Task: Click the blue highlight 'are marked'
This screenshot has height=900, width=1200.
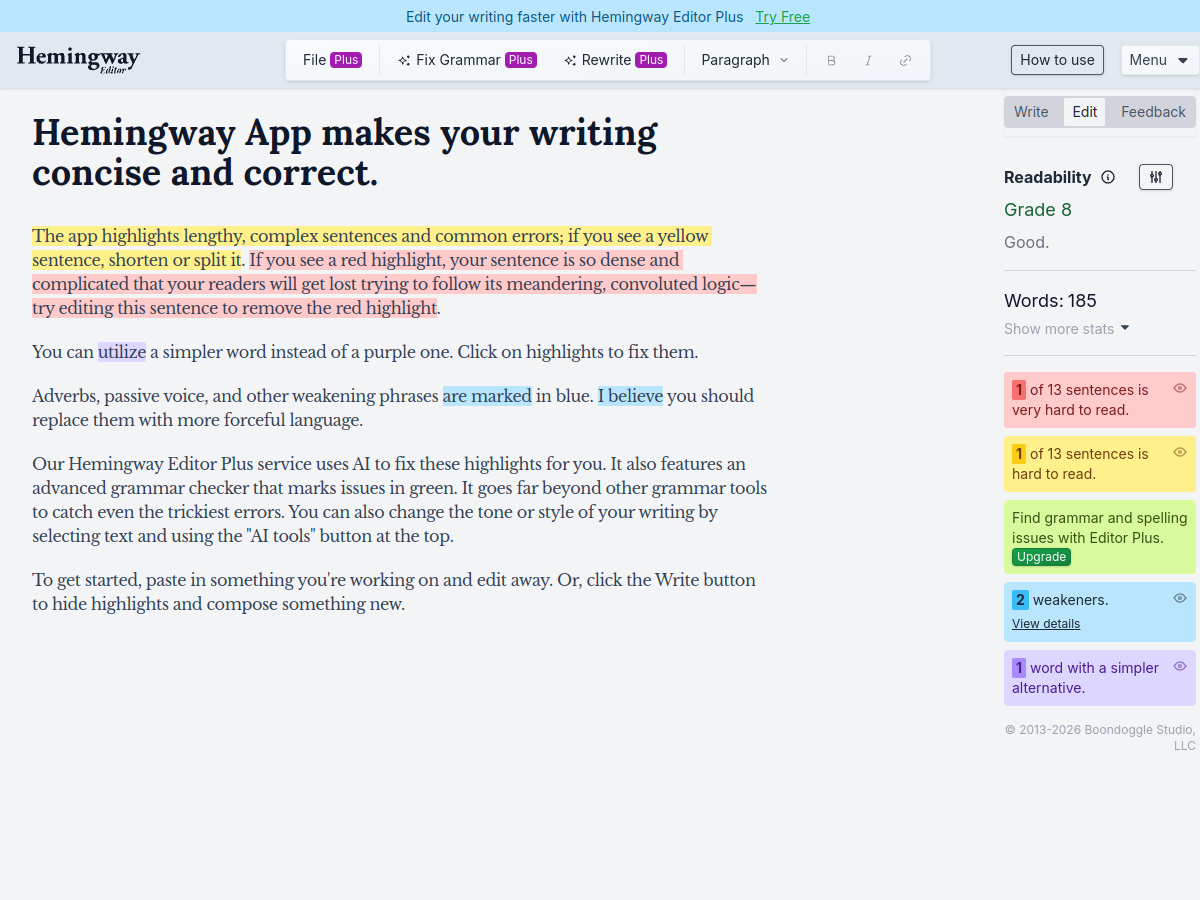Action: pyautogui.click(x=487, y=396)
